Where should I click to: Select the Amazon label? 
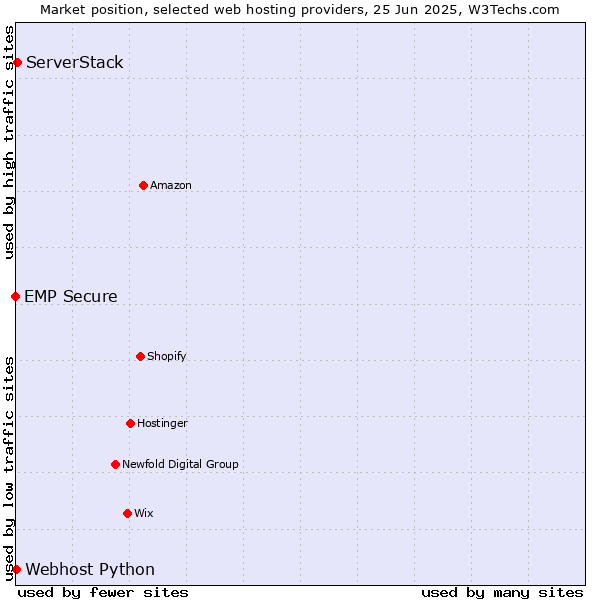(171, 185)
